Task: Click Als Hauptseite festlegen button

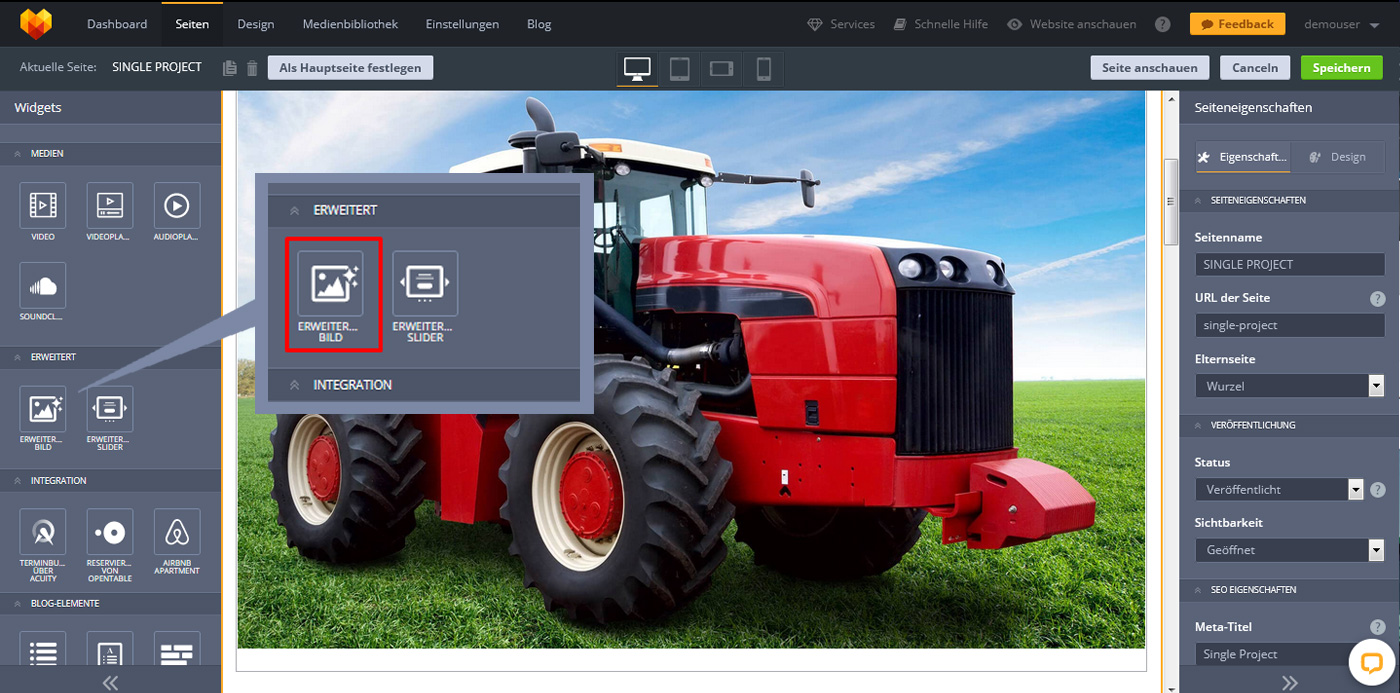Action: click(350, 68)
